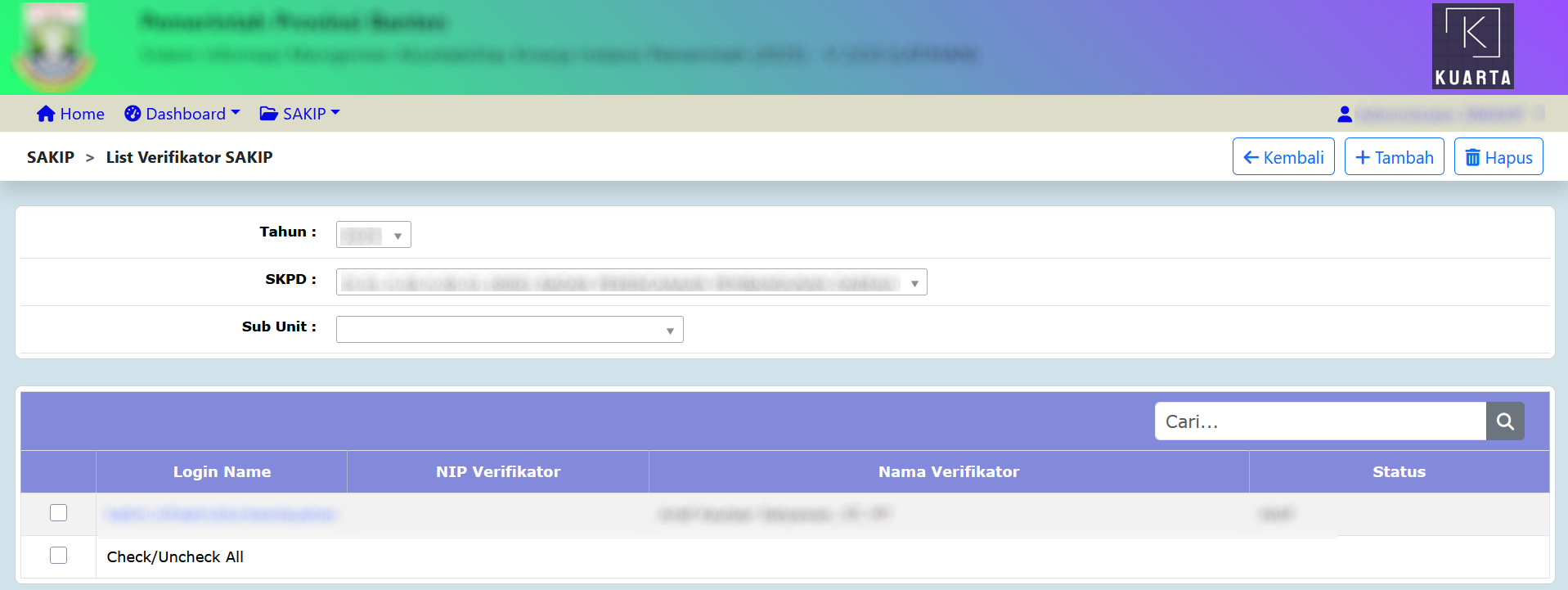Click the SAKIP breadcrumb
1568x590 pixels.
click(x=51, y=157)
